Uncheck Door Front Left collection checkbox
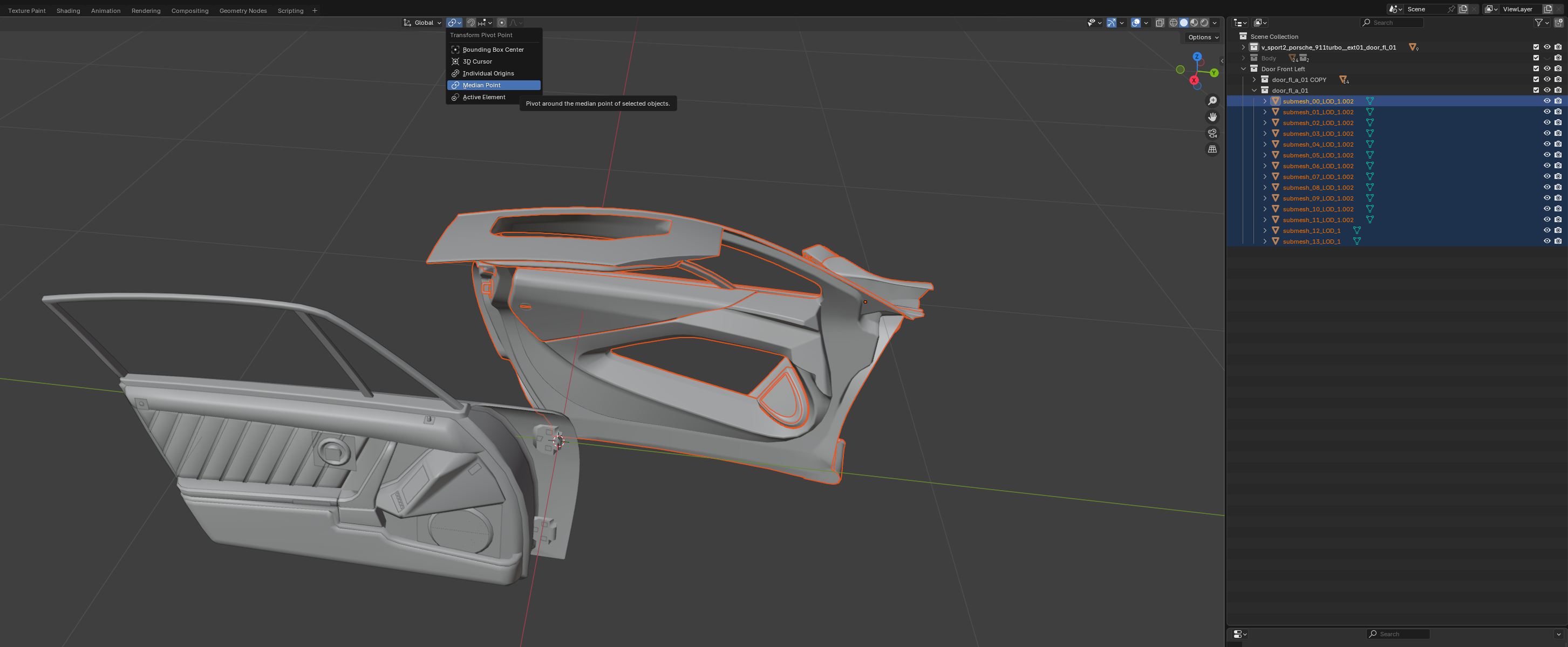This screenshot has width=1568, height=647. (x=1536, y=68)
